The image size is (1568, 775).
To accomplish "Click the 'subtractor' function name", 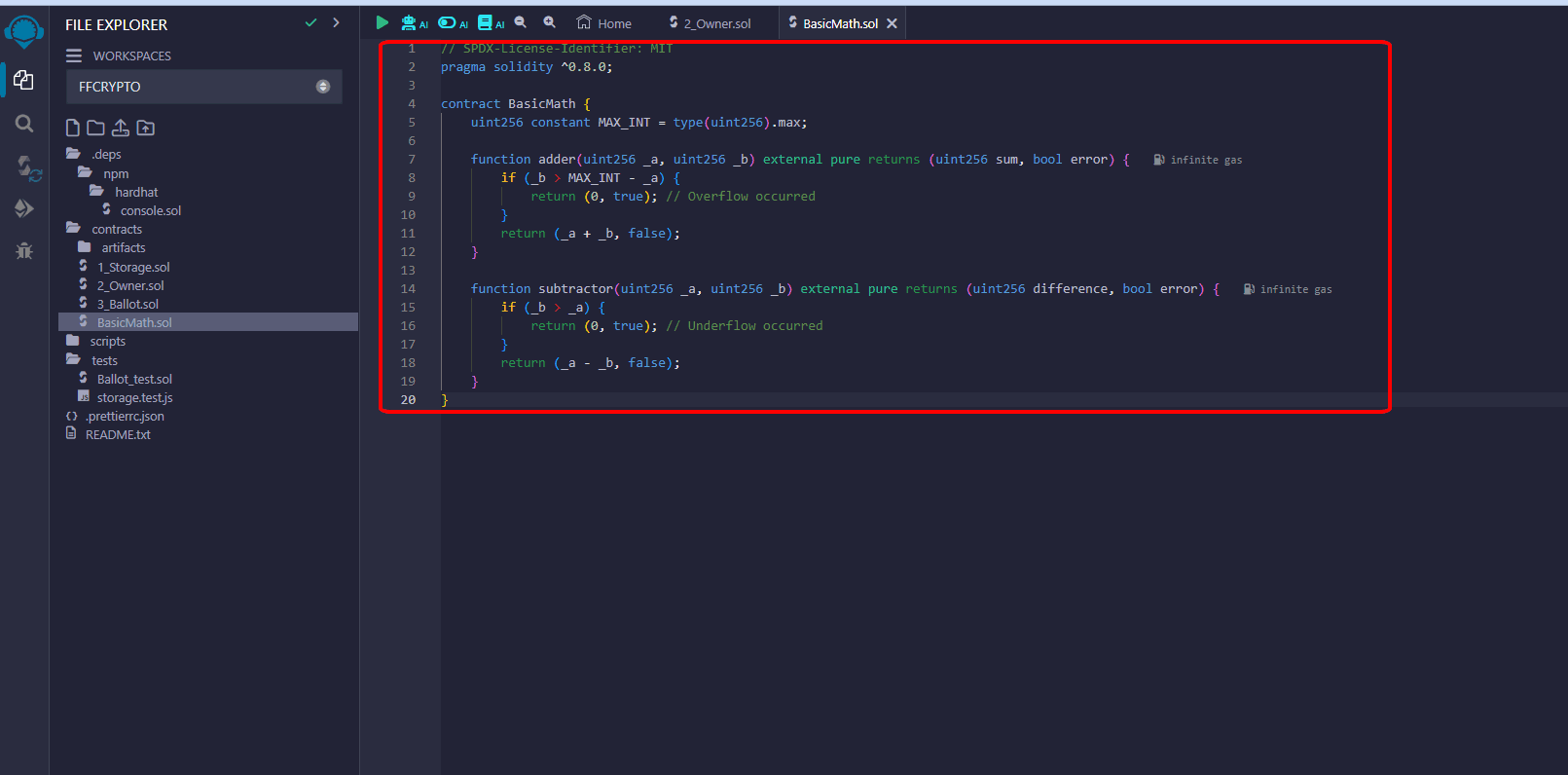I will pyautogui.click(x=576, y=289).
